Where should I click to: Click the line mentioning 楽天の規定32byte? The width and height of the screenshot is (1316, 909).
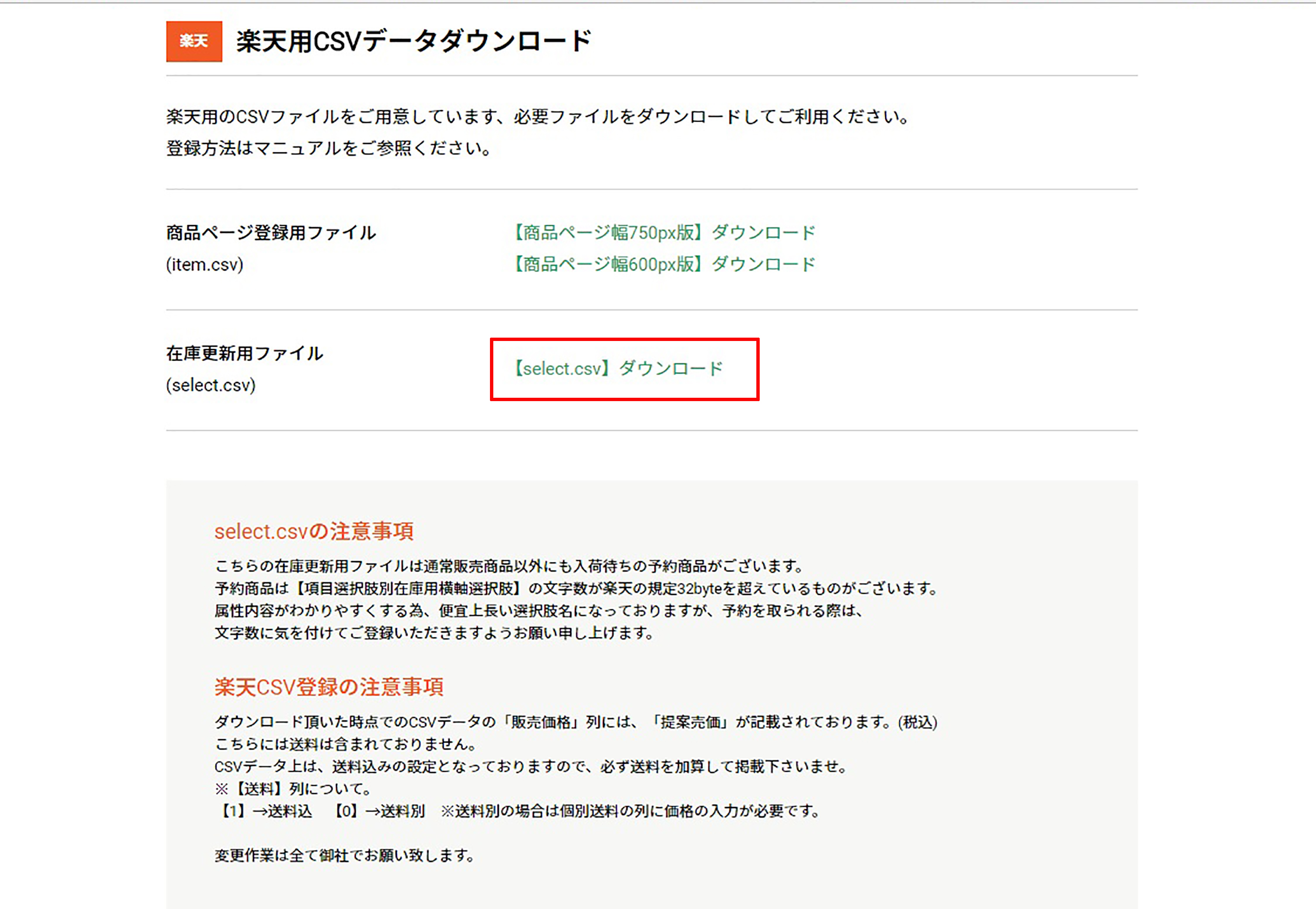click(x=577, y=588)
